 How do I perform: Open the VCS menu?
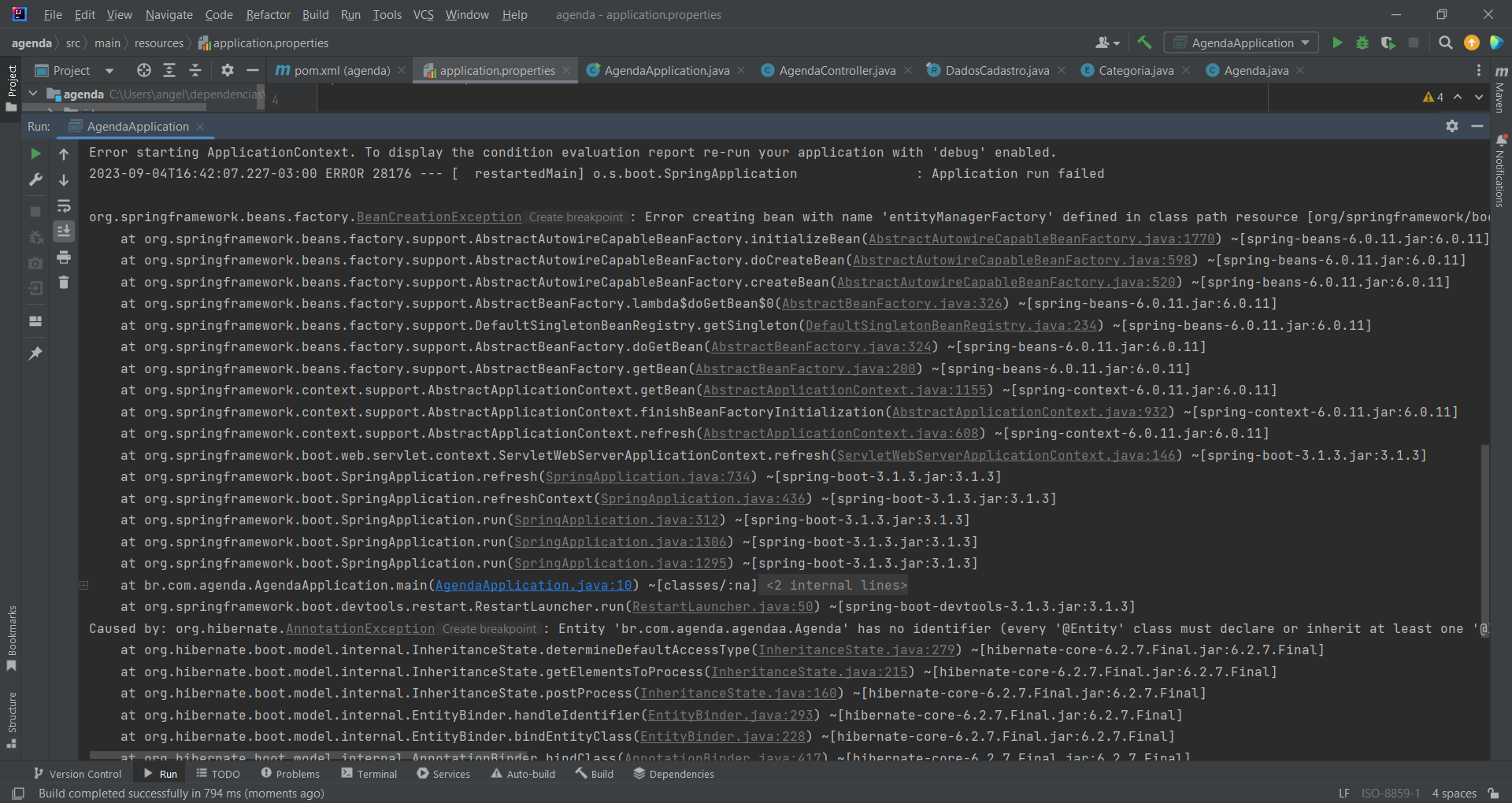click(424, 15)
